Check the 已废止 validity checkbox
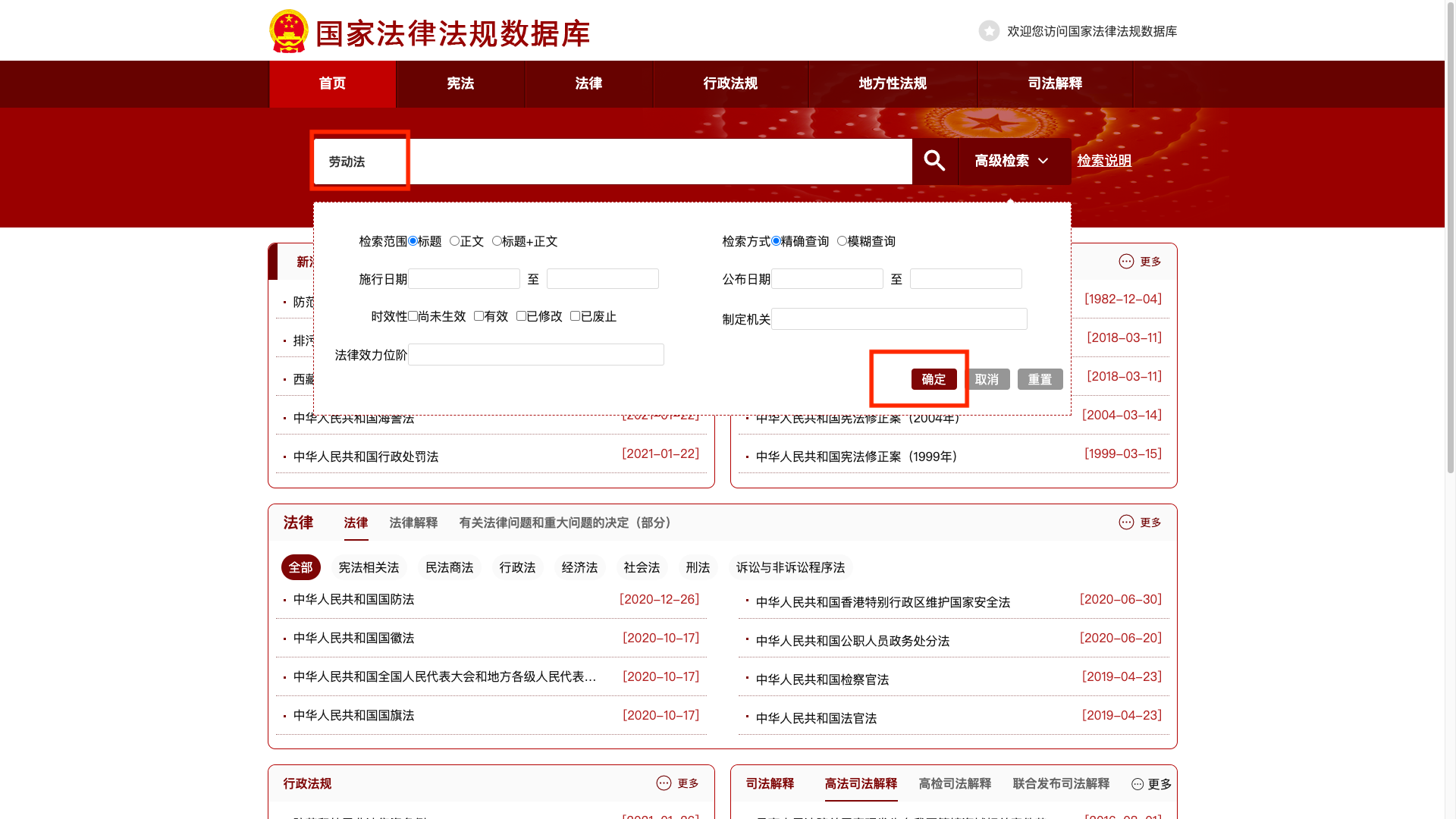The width and height of the screenshot is (1456, 819). [575, 316]
